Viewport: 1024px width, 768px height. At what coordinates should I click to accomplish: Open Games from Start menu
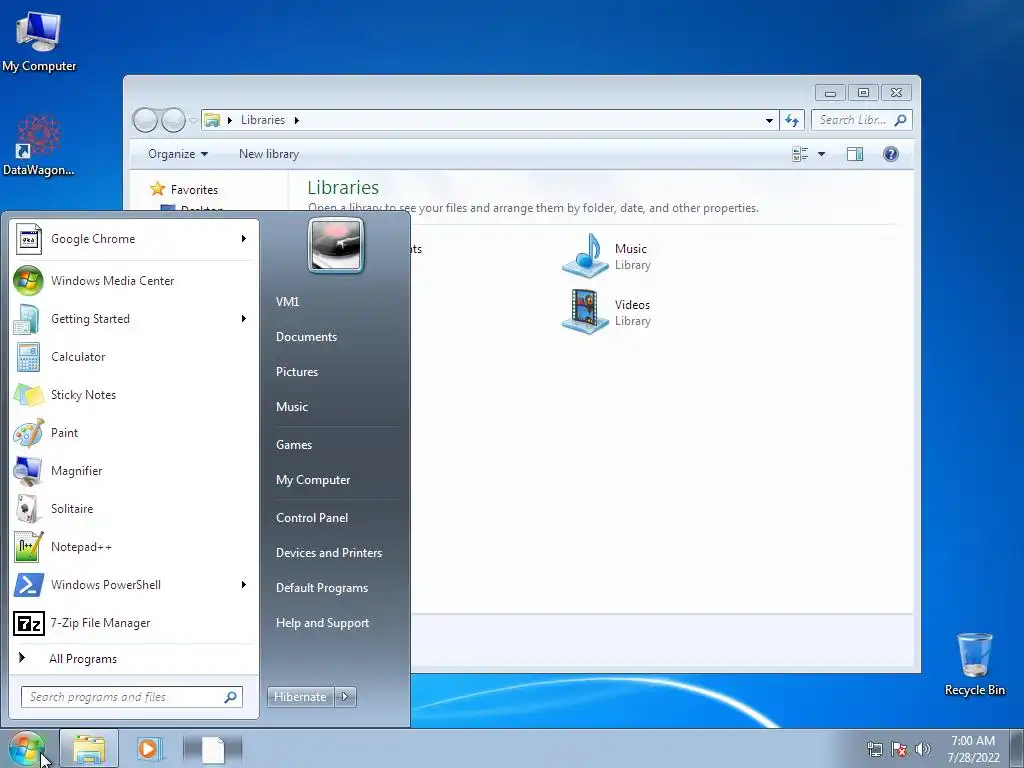294,445
